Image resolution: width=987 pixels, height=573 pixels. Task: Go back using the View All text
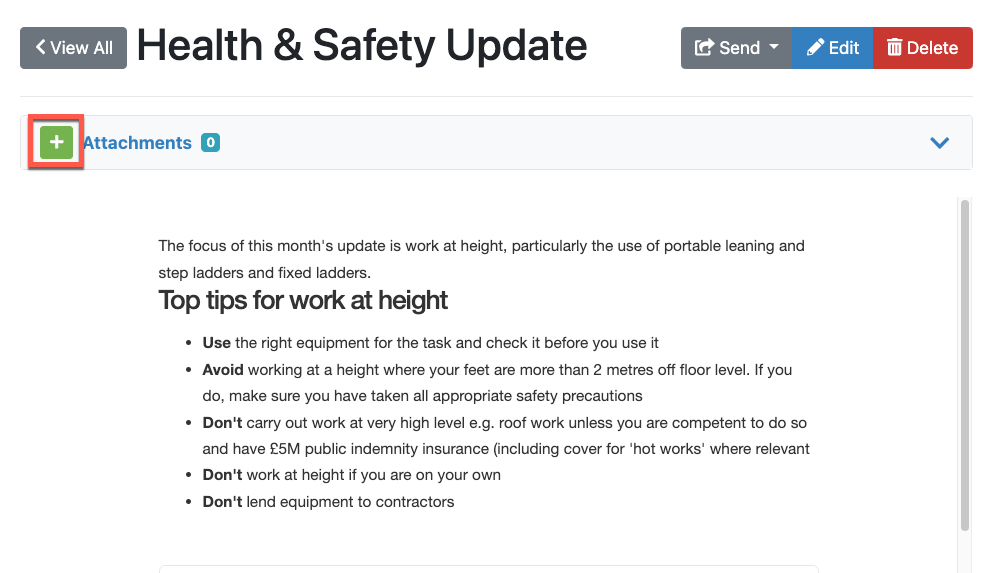click(82, 47)
